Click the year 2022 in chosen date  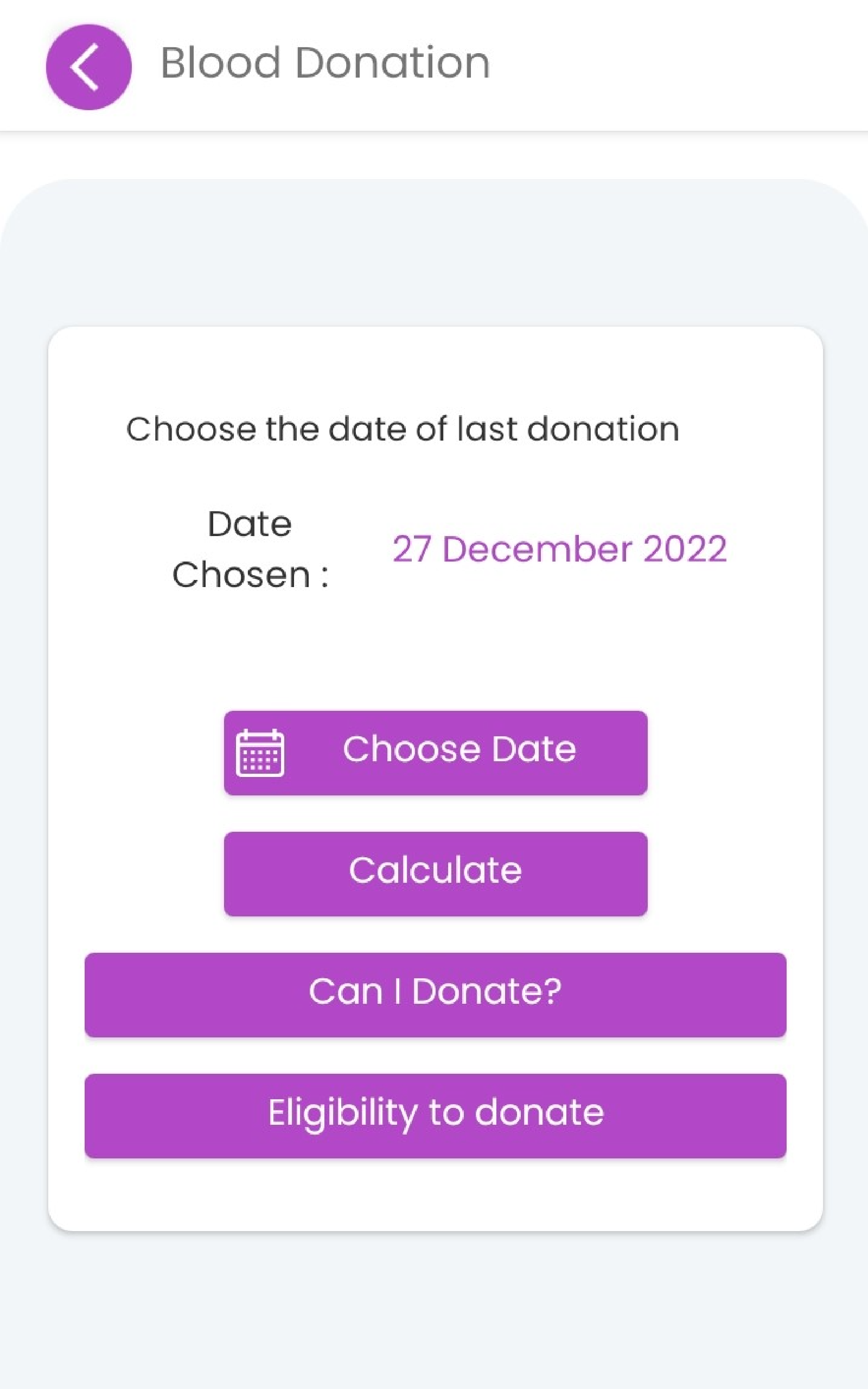click(x=684, y=549)
